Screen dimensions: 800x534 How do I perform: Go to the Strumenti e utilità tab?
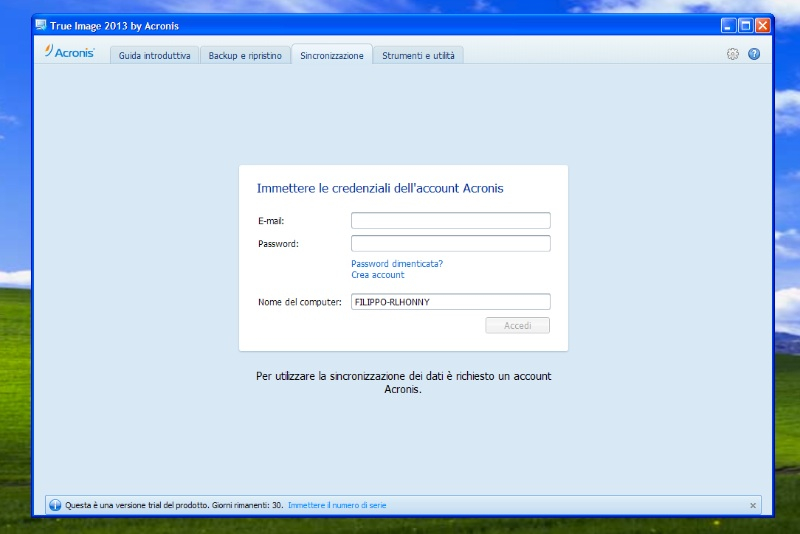coord(418,56)
